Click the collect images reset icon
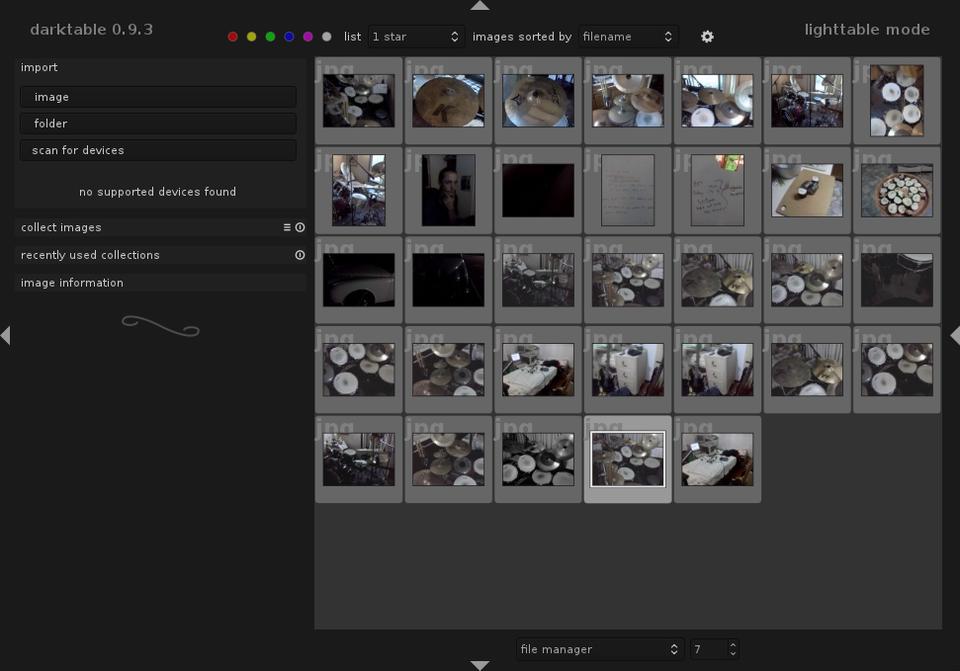This screenshot has width=960, height=671. pos(300,228)
